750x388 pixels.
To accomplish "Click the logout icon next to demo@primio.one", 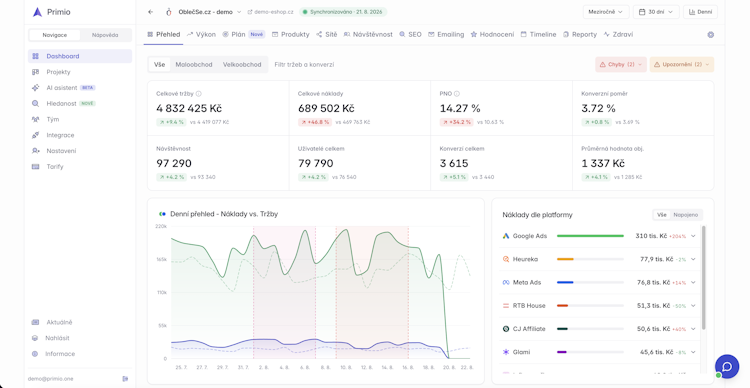I will pos(125,378).
